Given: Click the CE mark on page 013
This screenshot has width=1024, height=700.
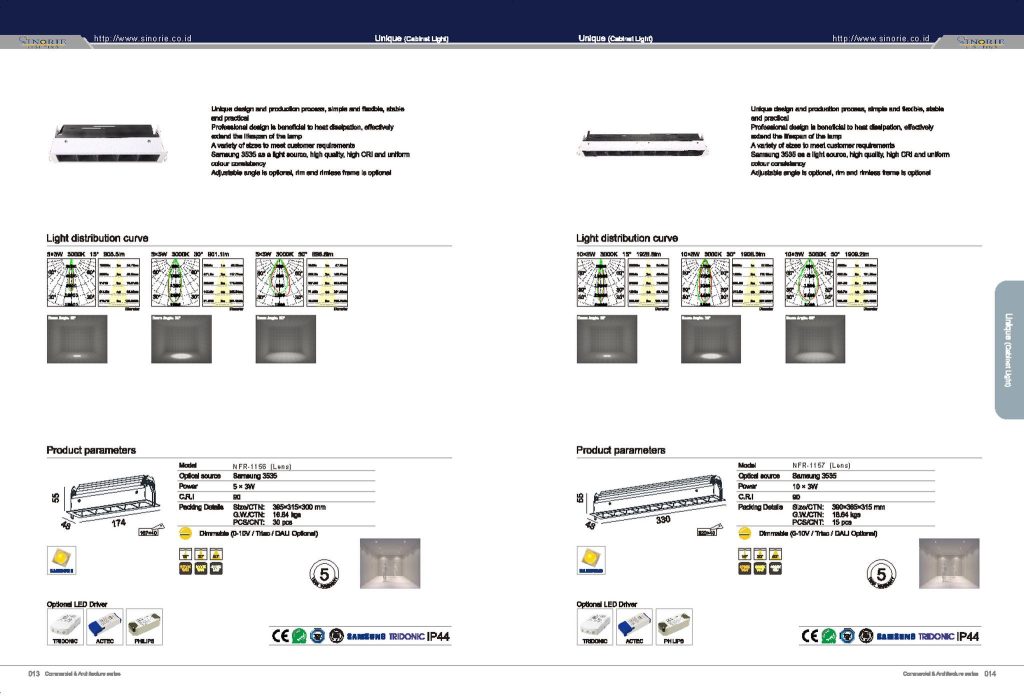Looking at the screenshot, I should [x=280, y=636].
